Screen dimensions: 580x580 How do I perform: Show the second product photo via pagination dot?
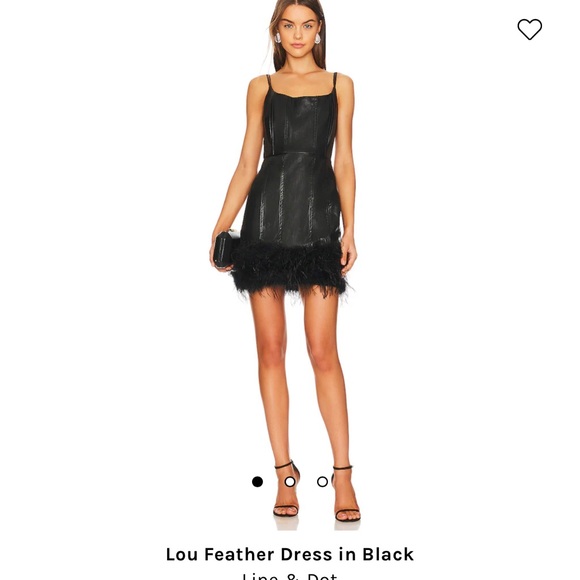click(290, 482)
